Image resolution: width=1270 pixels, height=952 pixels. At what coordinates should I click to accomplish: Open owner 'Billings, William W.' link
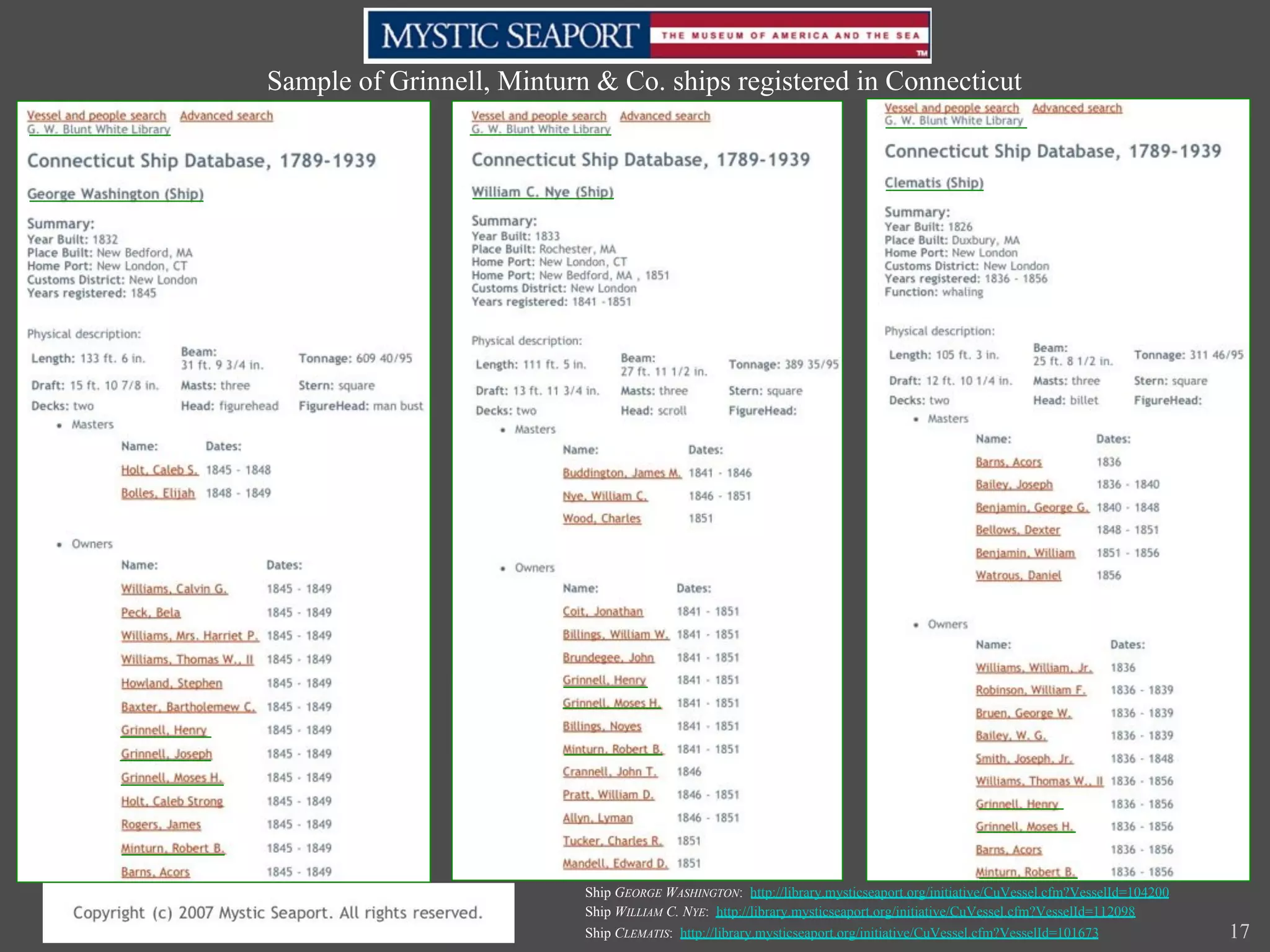(x=616, y=635)
